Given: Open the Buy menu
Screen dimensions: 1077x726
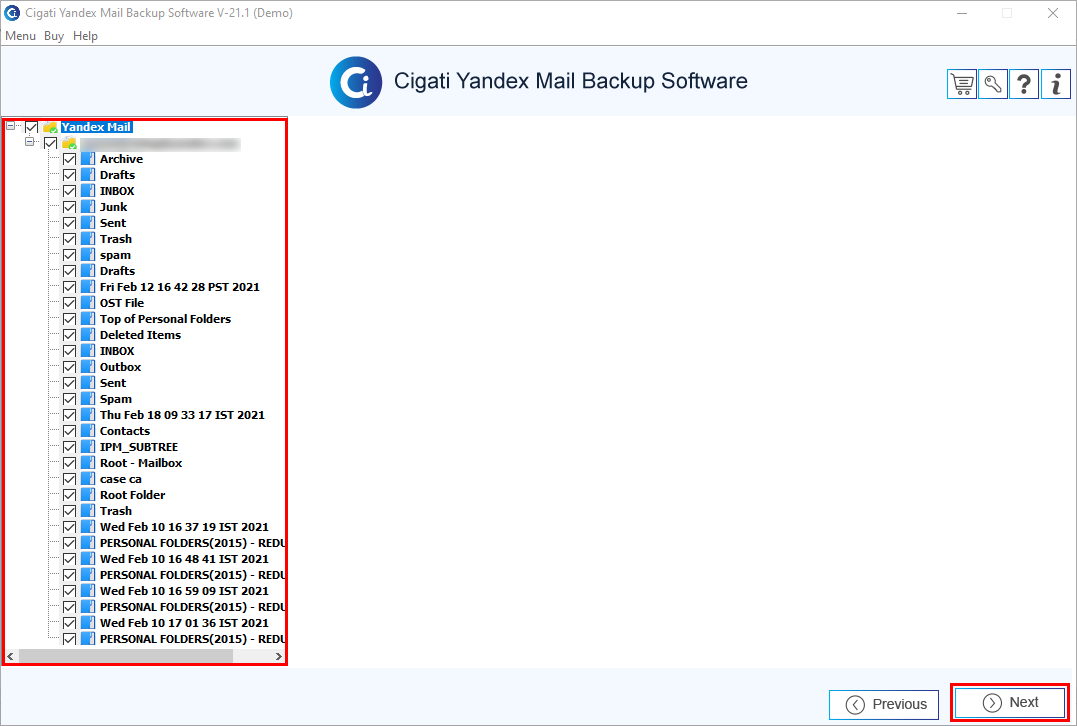Looking at the screenshot, I should (x=54, y=36).
